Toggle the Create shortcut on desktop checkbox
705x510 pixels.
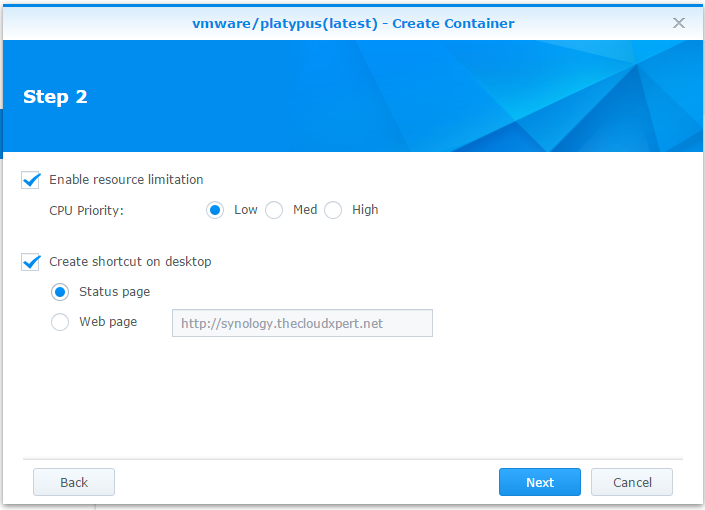(32, 262)
